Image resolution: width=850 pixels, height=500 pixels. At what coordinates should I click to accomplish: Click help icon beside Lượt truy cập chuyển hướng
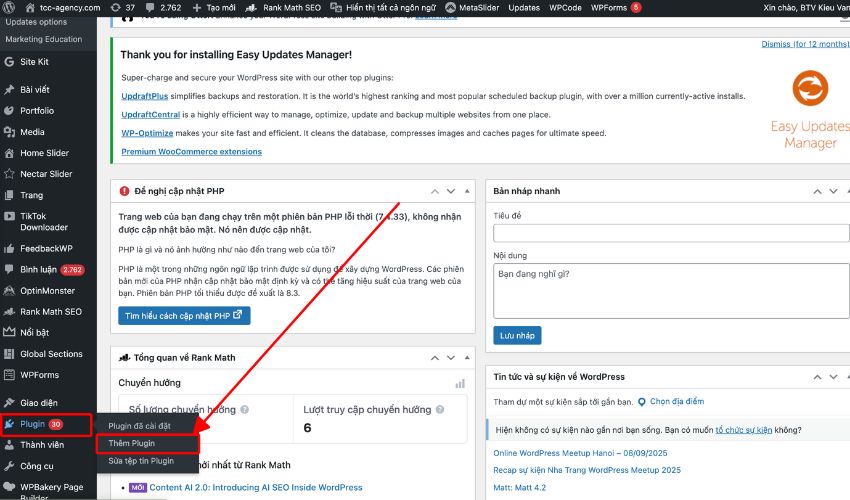tap(440, 410)
